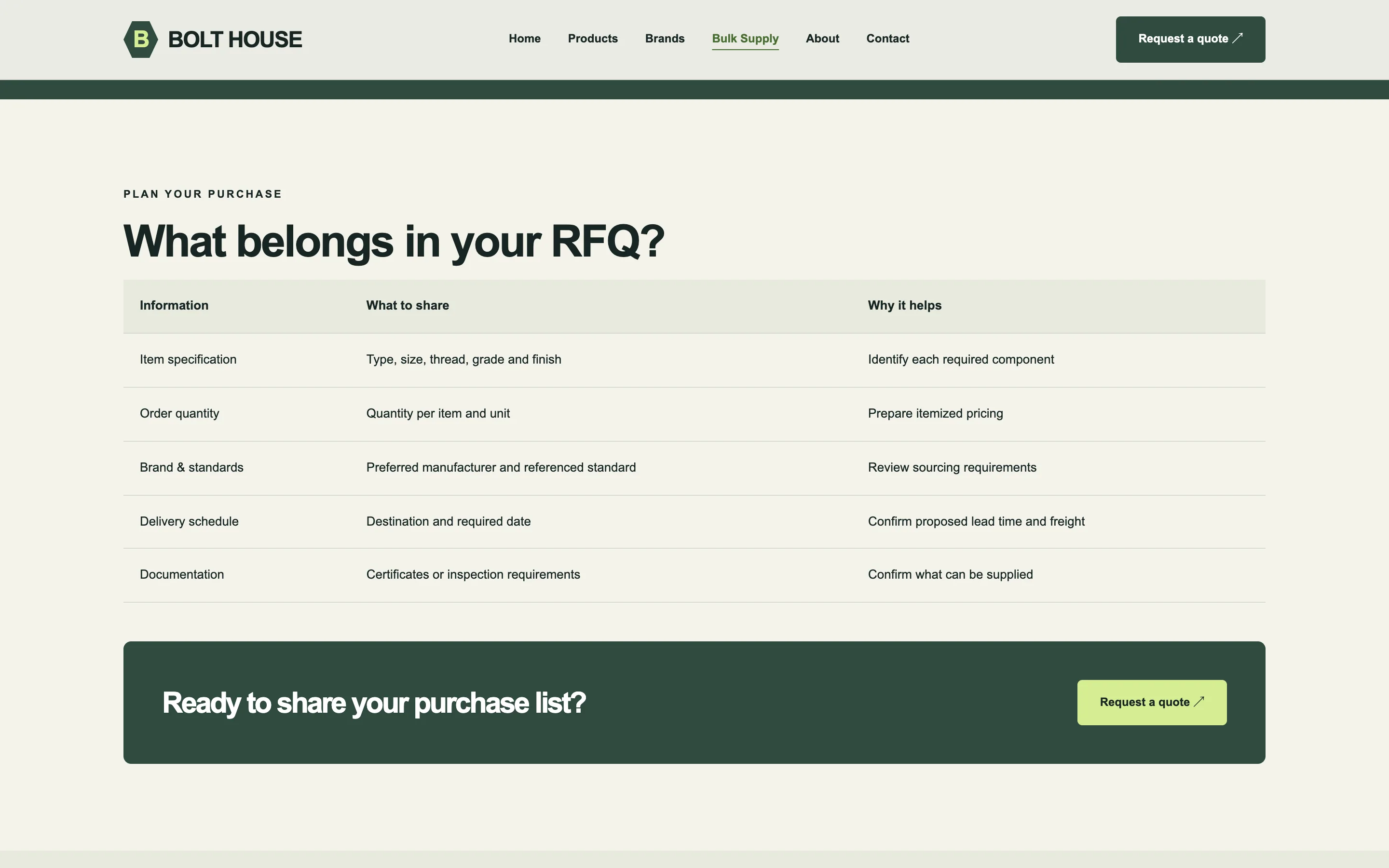
Task: Click 'Confirm proposed lead time and freight'
Action: coord(976,521)
